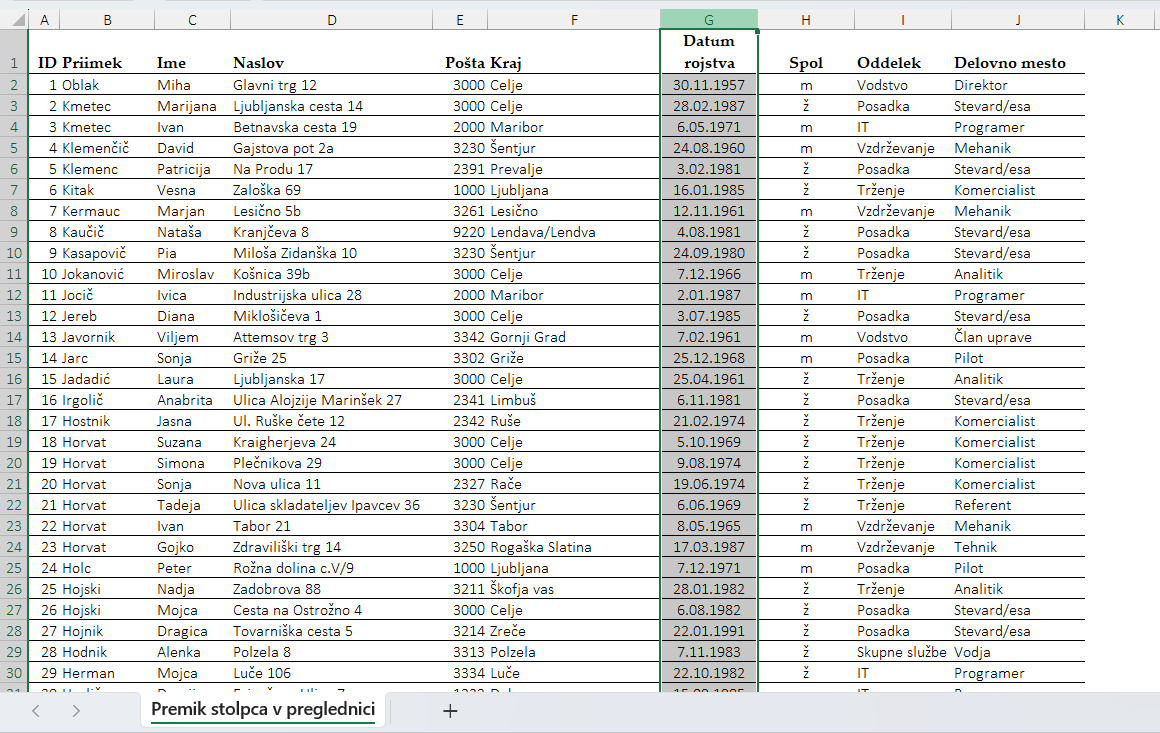Select cell with name 'Miroslav'
1160x733 pixels.
[x=192, y=274]
